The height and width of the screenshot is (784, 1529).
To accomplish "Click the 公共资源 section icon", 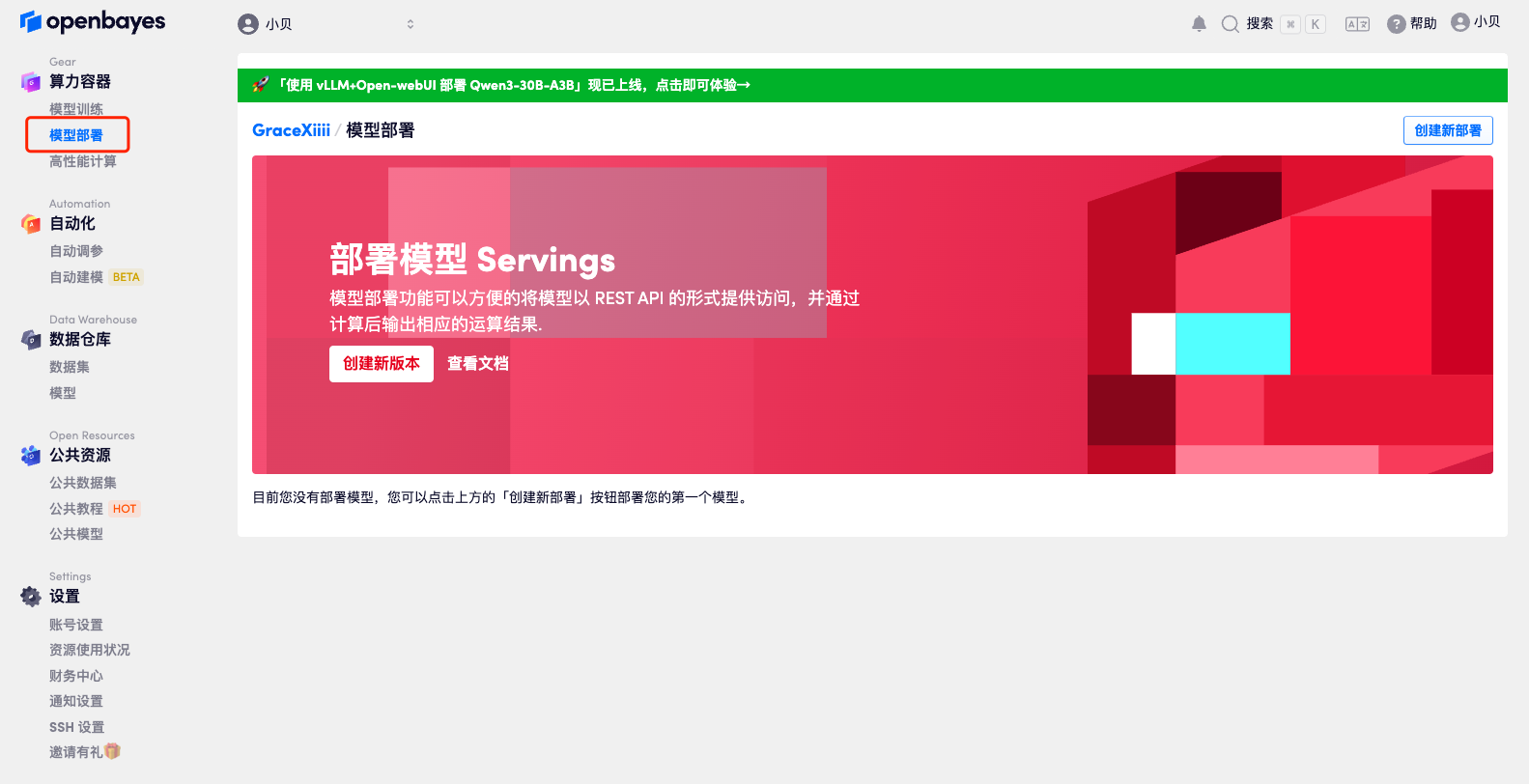I will click(x=31, y=456).
